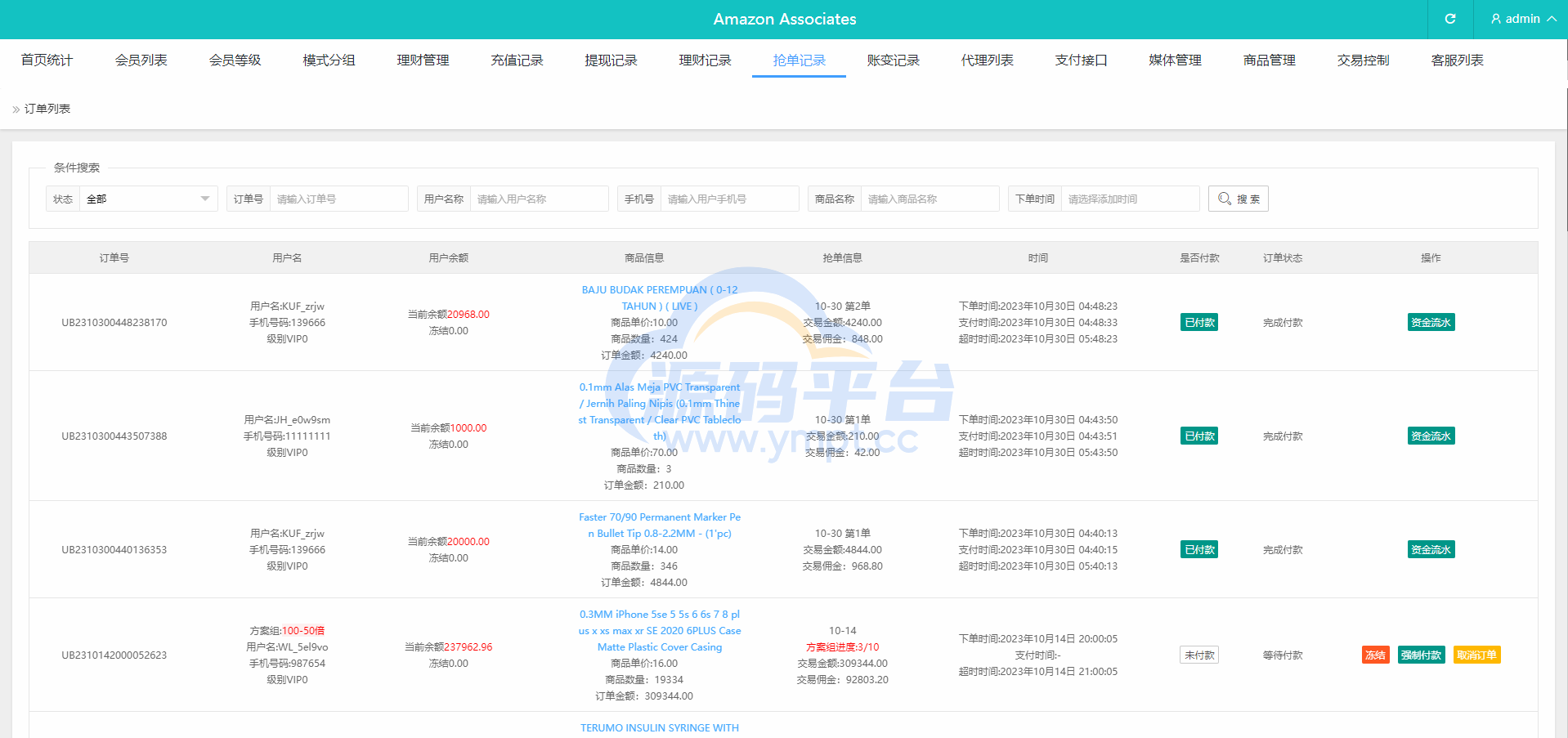
Task: Open the 代理列表 menu
Action: coord(987,60)
